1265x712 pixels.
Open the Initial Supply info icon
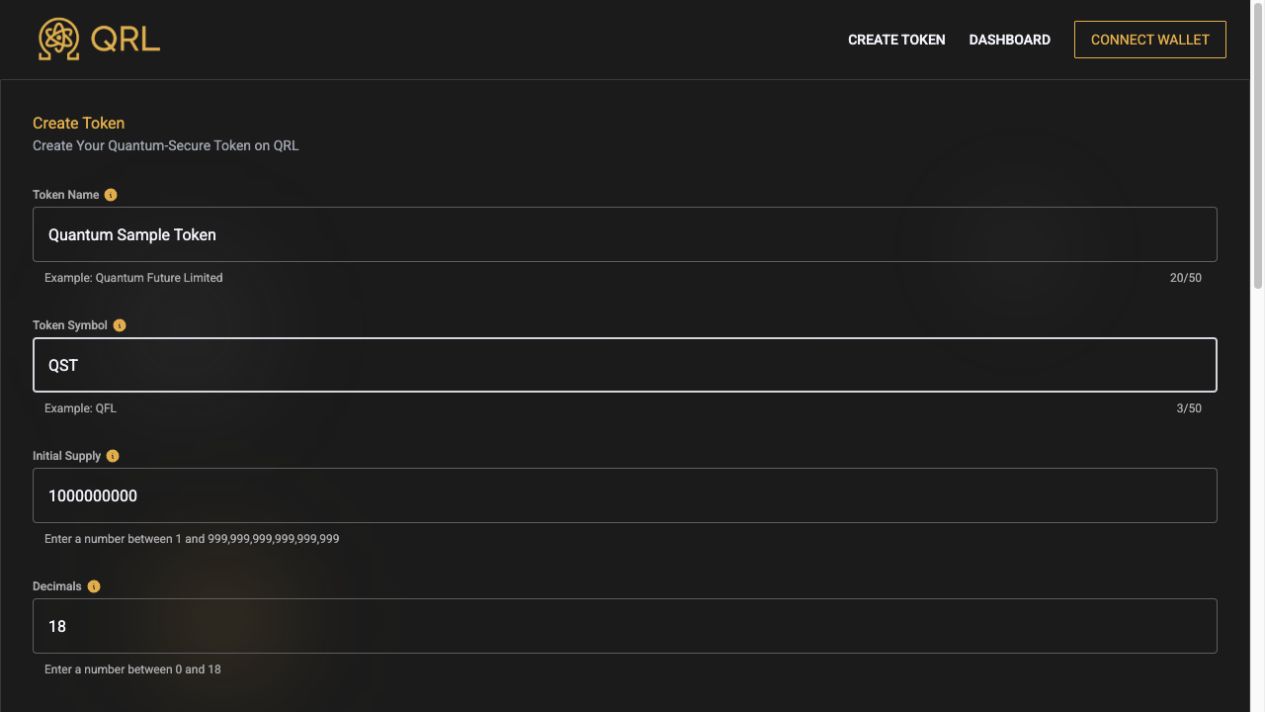point(112,456)
